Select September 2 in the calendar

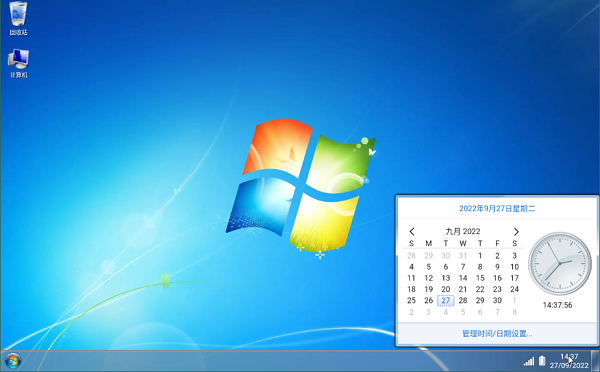(x=497, y=256)
